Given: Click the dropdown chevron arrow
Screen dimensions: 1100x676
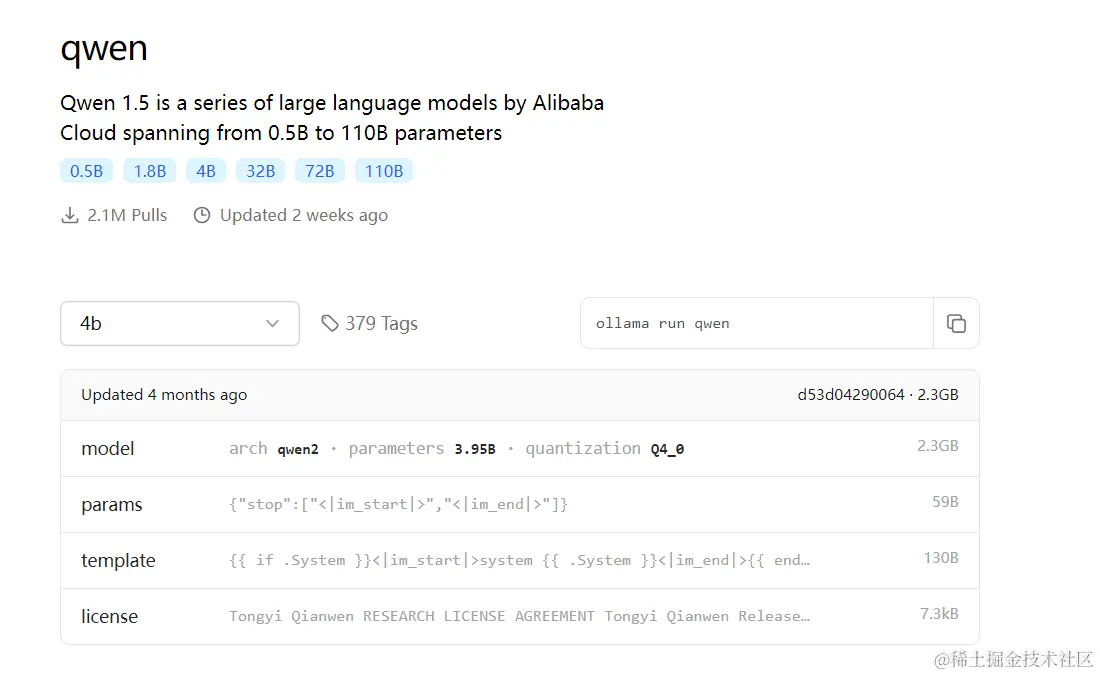Looking at the screenshot, I should point(272,323).
